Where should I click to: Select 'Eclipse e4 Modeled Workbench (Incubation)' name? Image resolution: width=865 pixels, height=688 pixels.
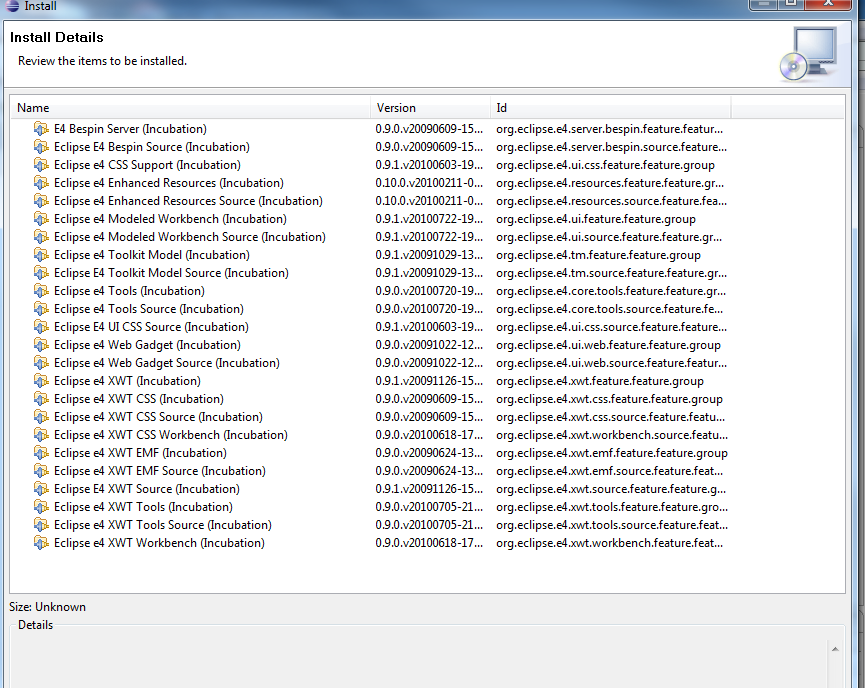[170, 219]
